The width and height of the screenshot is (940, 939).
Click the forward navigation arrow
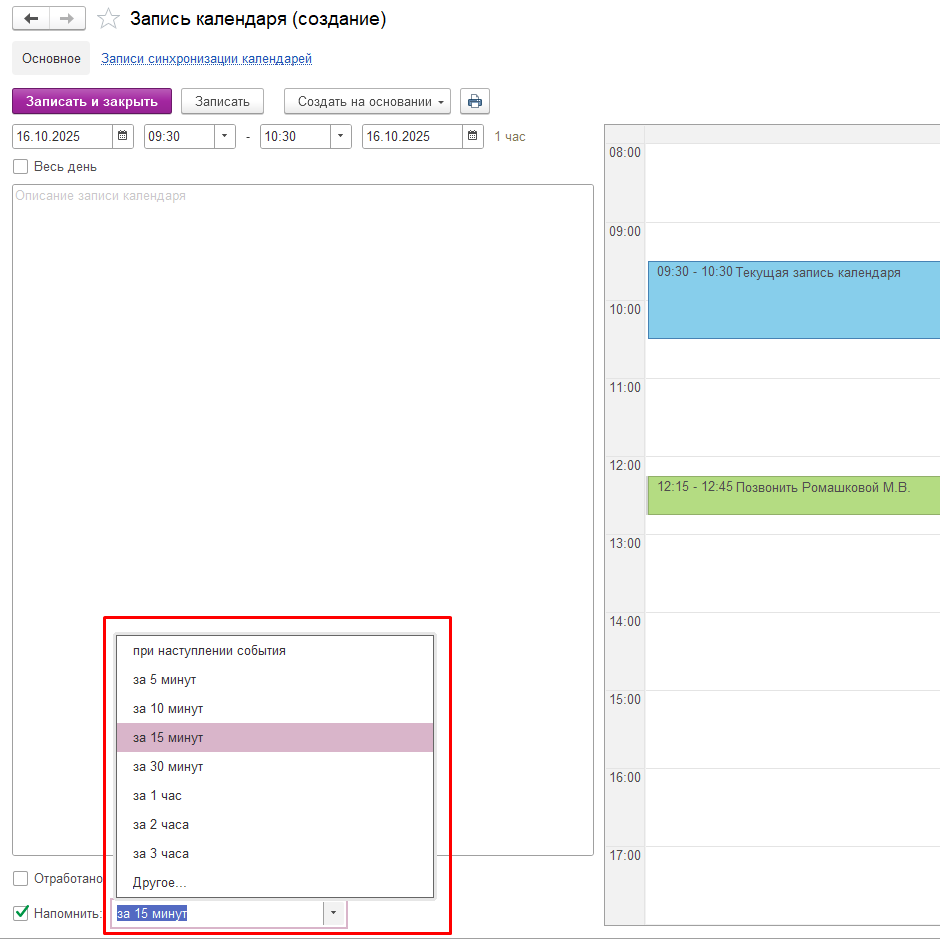pos(67,19)
